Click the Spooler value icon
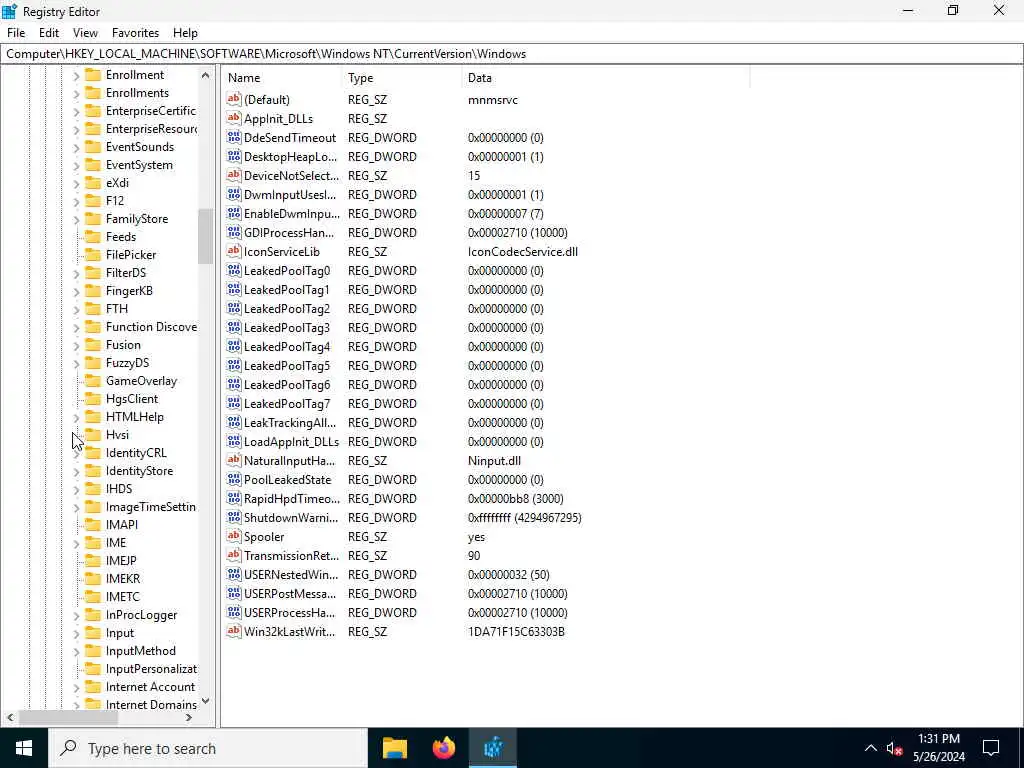Image resolution: width=1024 pixels, height=768 pixels. pyautogui.click(x=234, y=536)
